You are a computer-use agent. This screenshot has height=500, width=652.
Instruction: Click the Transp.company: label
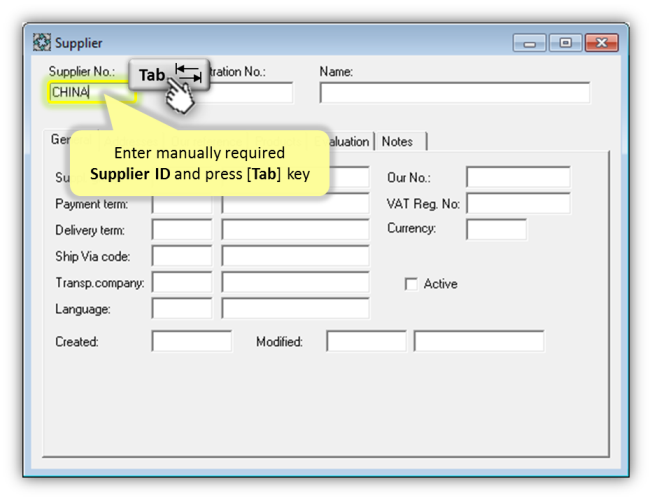100,283
